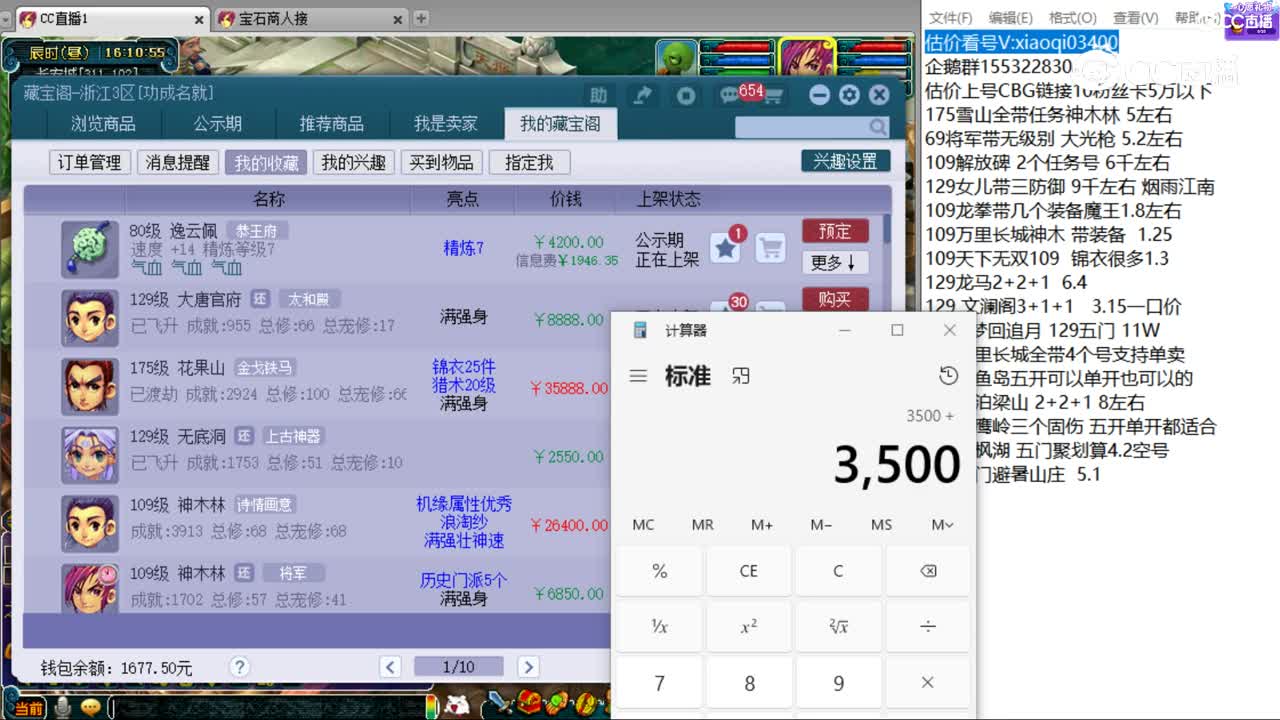Click the search magnifier icon
This screenshot has height=720, width=1280.
click(877, 127)
